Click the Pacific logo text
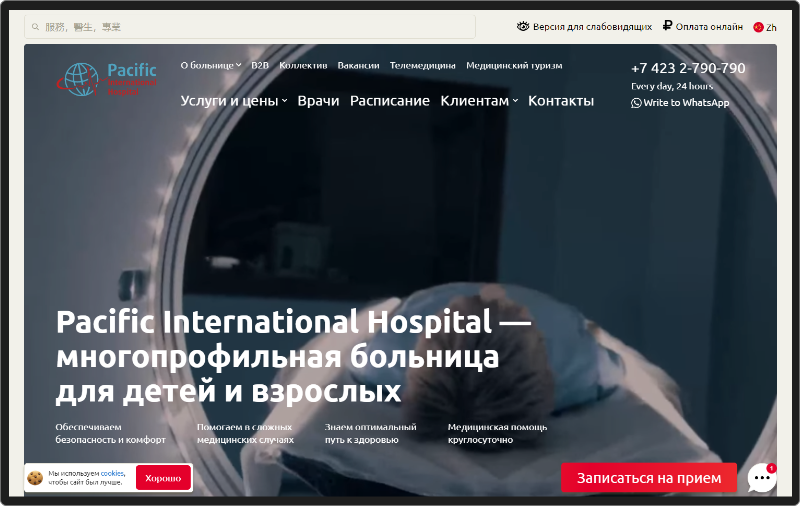Screen dimensions: 800x506 pyautogui.click(x=132, y=70)
